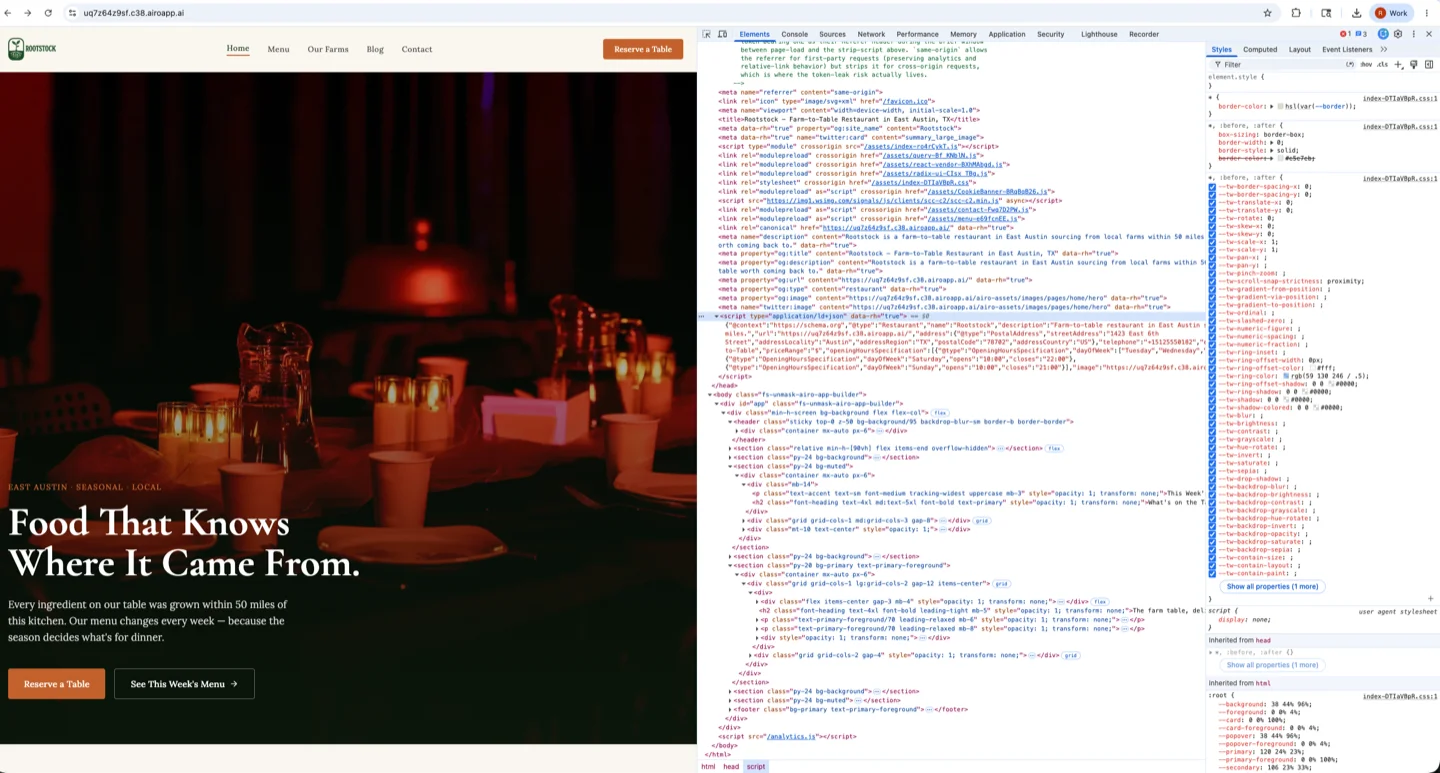The width and height of the screenshot is (1440, 773).
Task: Click the Rootstock logo
Action: (32, 49)
